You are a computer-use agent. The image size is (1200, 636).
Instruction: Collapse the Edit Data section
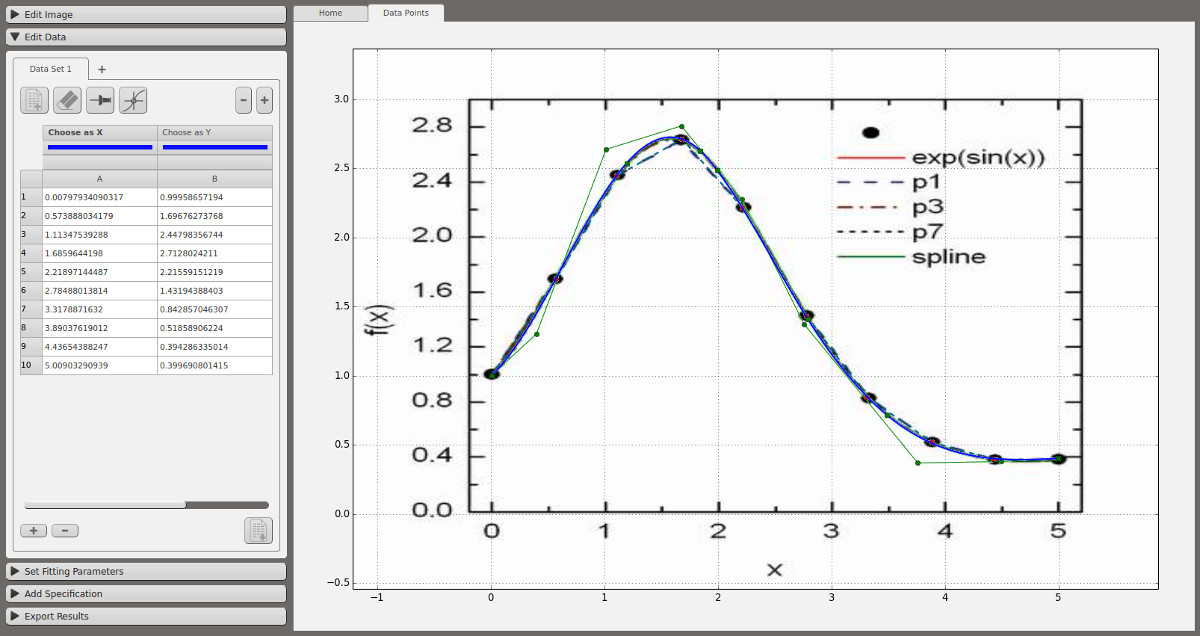pyautogui.click(x=146, y=37)
